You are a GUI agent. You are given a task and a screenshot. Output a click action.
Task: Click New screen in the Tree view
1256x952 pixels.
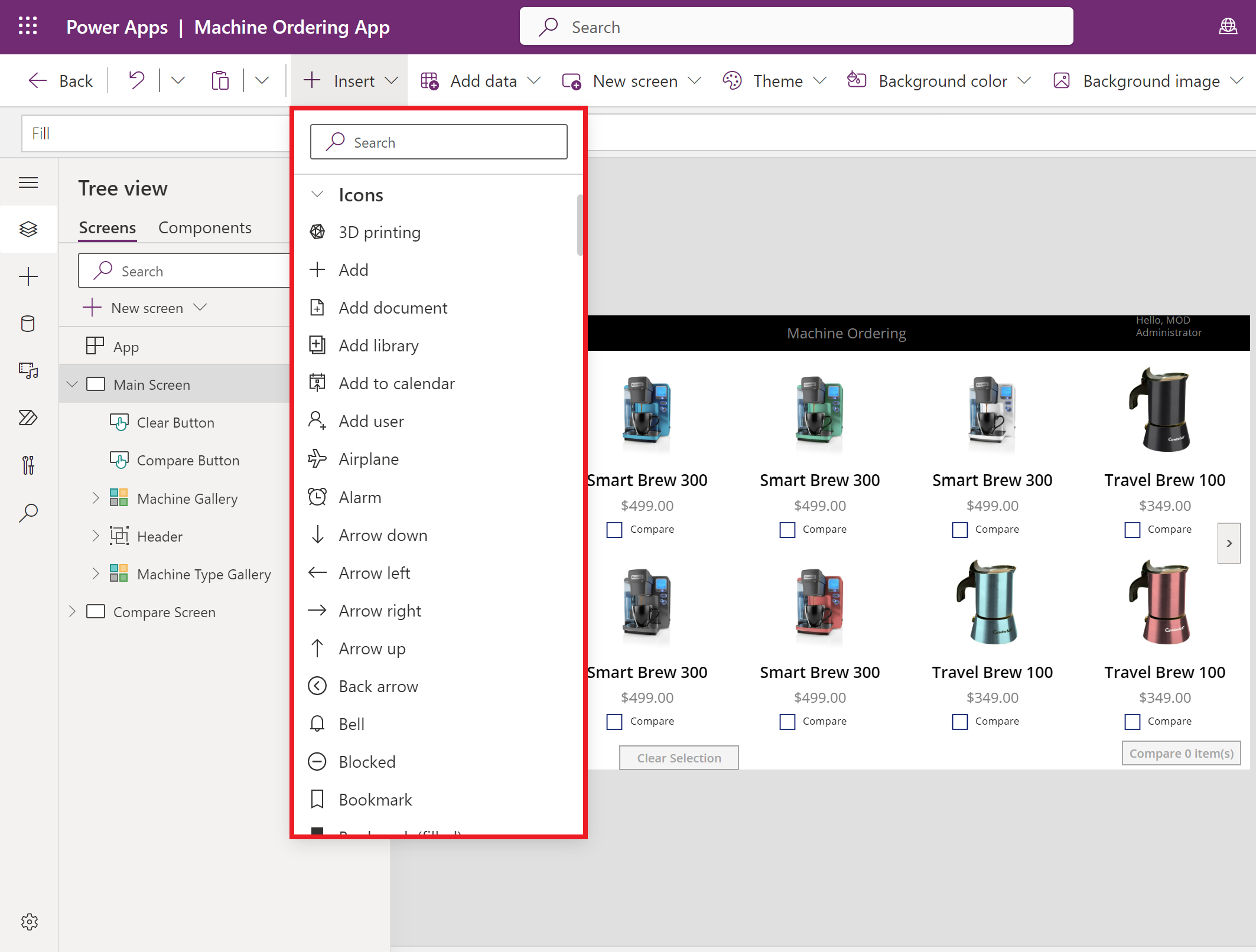coord(145,308)
